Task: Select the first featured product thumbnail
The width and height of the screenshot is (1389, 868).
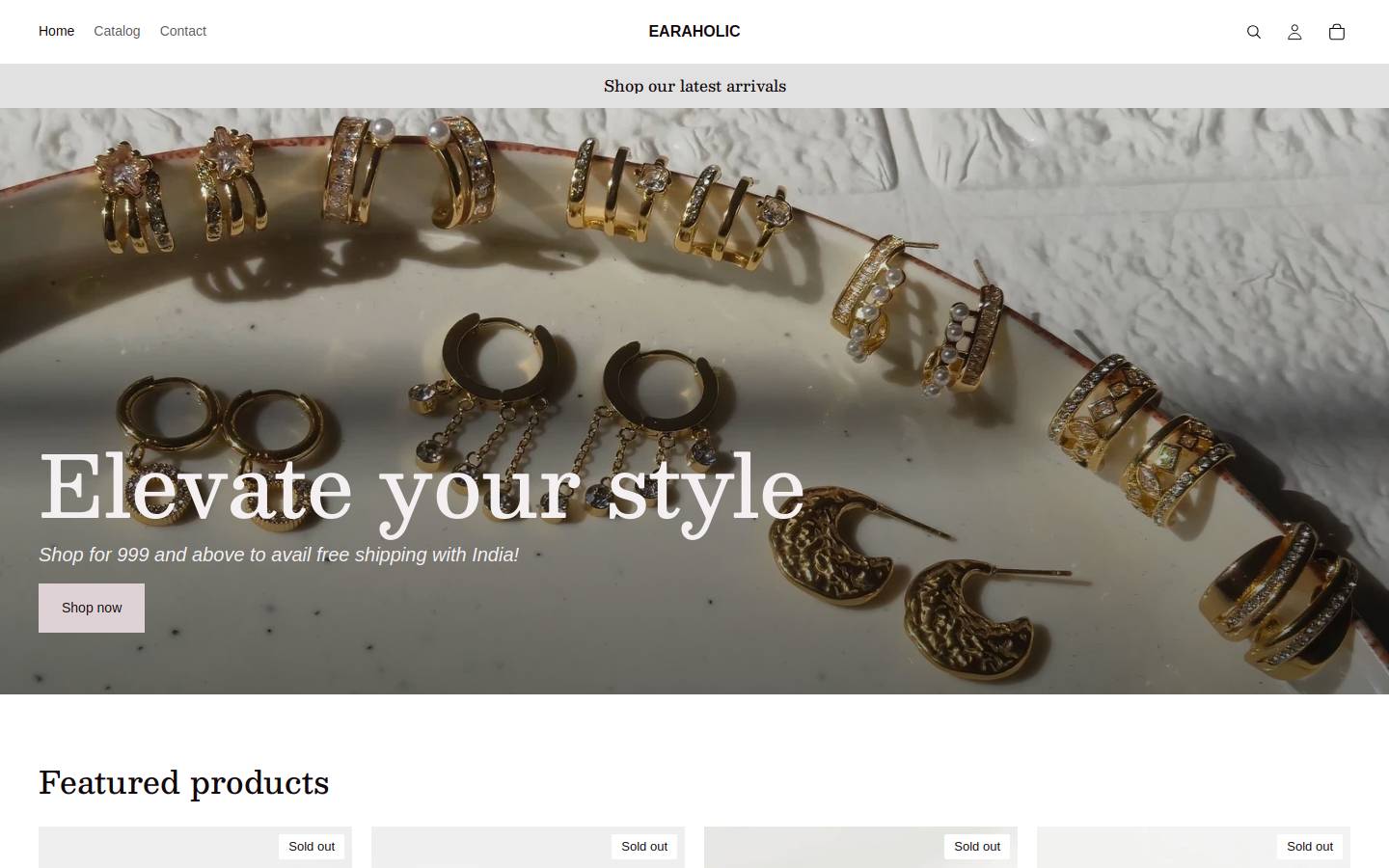Action: 195,847
